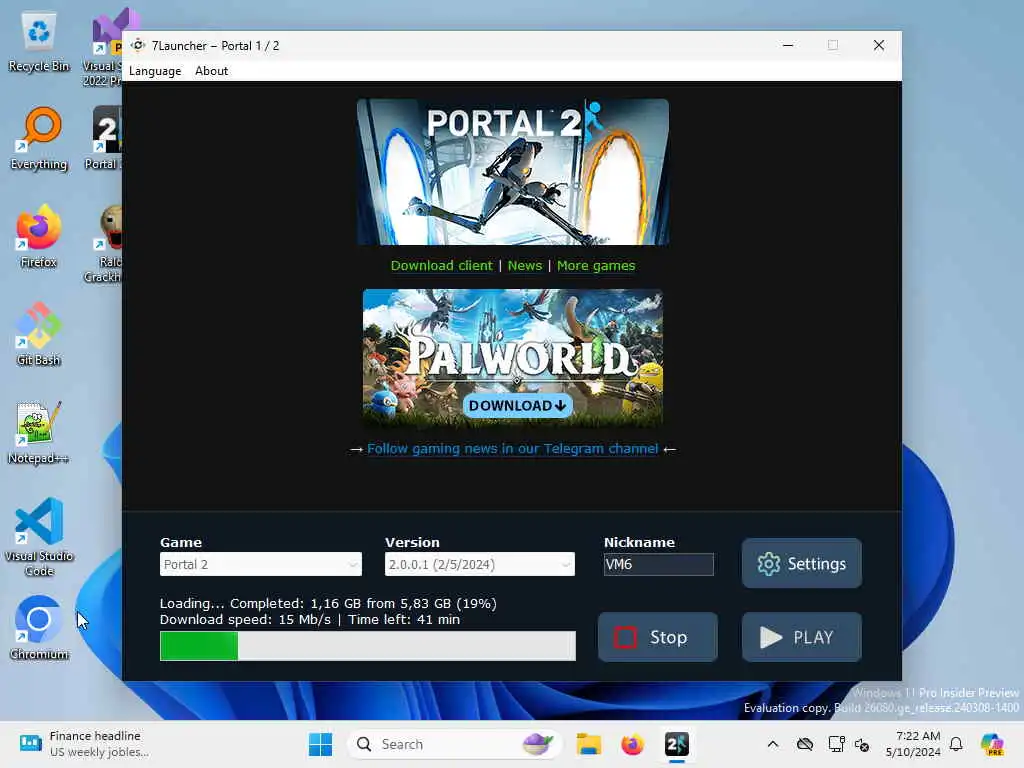The image size is (1024, 768).
Task: Close the 7Launcher window
Action: (x=878, y=45)
